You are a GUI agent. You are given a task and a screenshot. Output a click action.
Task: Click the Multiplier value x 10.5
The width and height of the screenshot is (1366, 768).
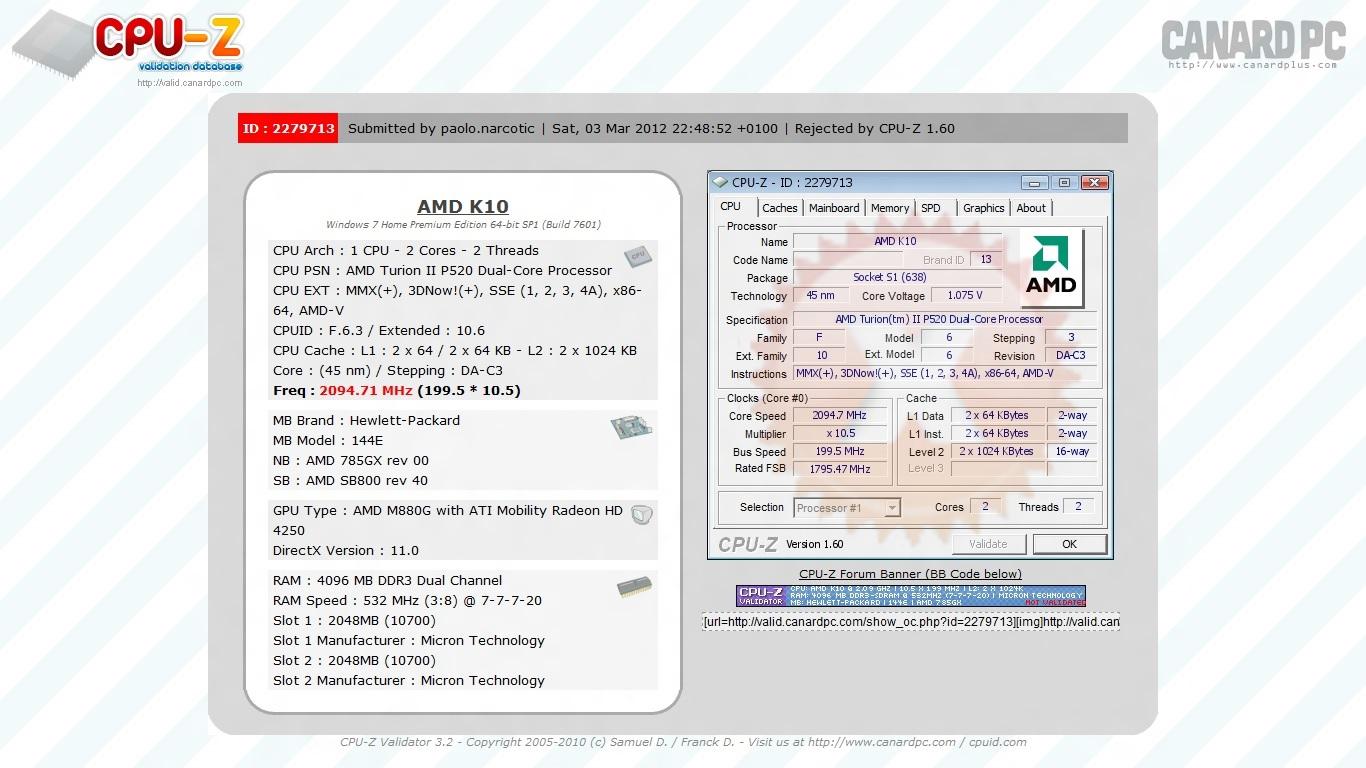point(839,433)
